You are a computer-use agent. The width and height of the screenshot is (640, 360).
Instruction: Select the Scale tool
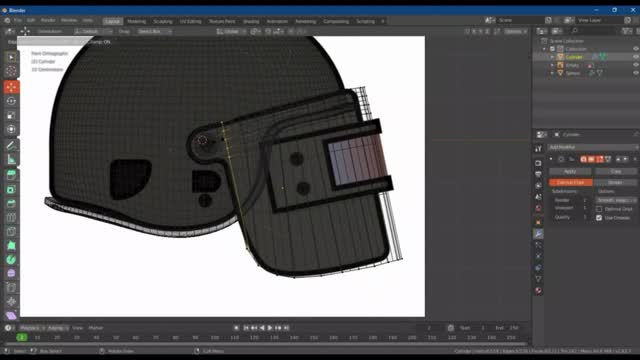11,115
